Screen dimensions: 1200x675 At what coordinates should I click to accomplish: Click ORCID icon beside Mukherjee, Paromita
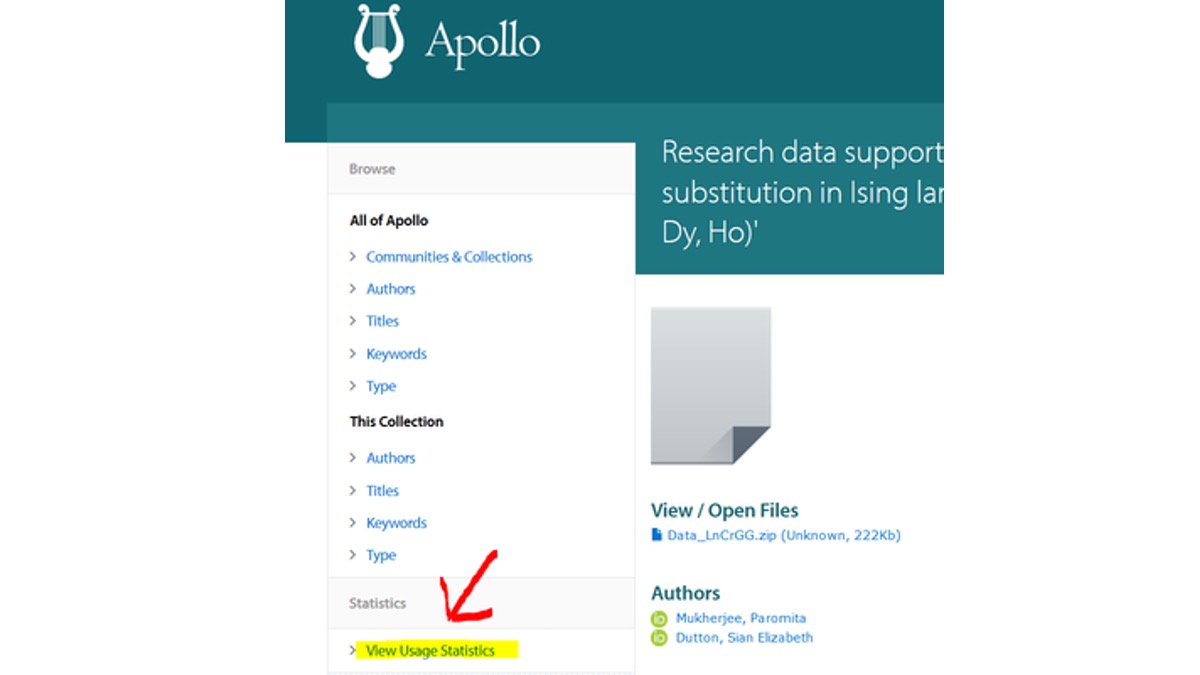(659, 618)
